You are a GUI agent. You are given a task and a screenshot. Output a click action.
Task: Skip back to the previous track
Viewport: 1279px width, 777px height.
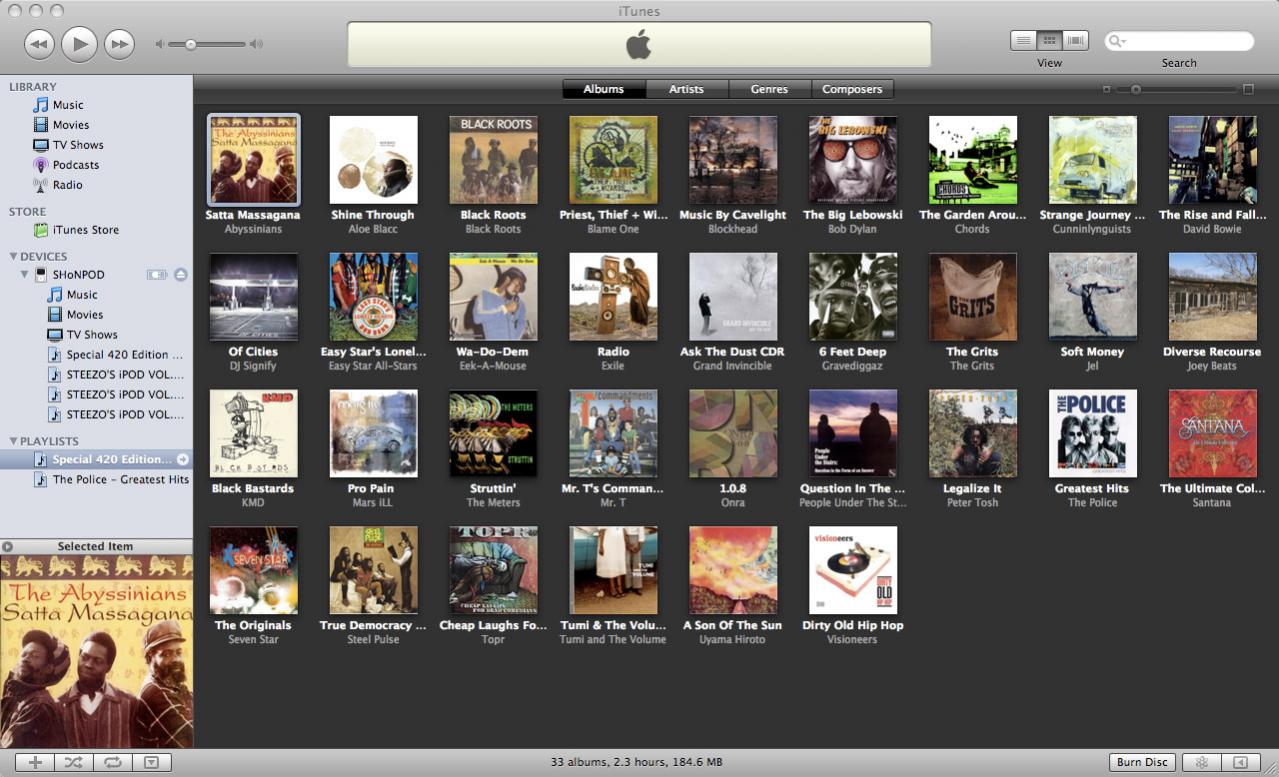pos(39,44)
